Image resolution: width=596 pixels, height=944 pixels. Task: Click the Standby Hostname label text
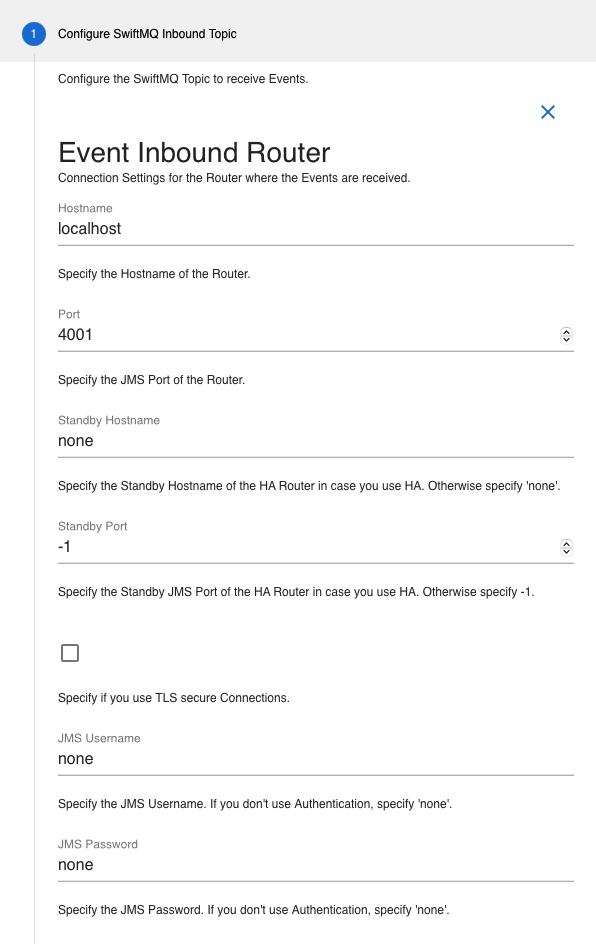(109, 420)
